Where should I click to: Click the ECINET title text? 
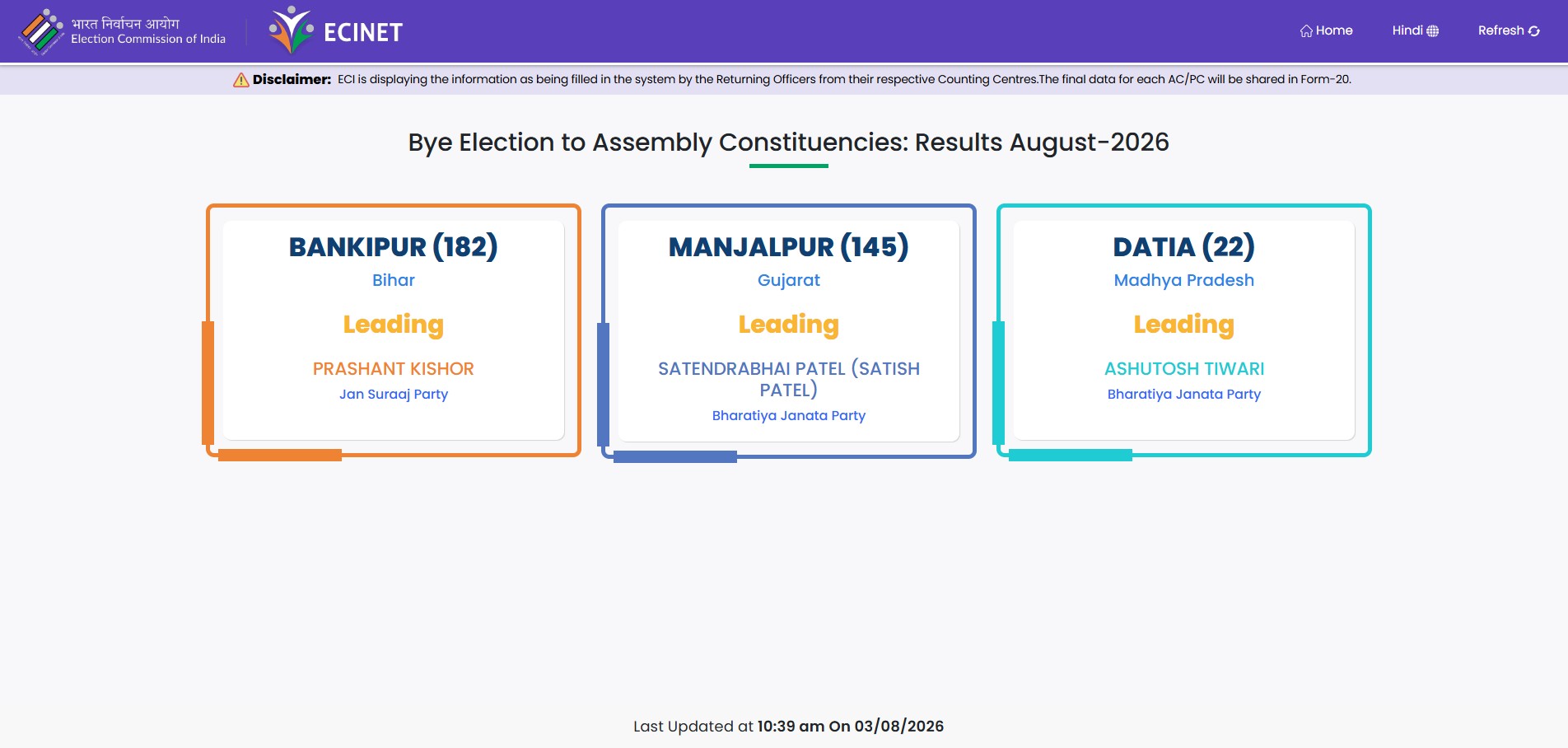363,32
